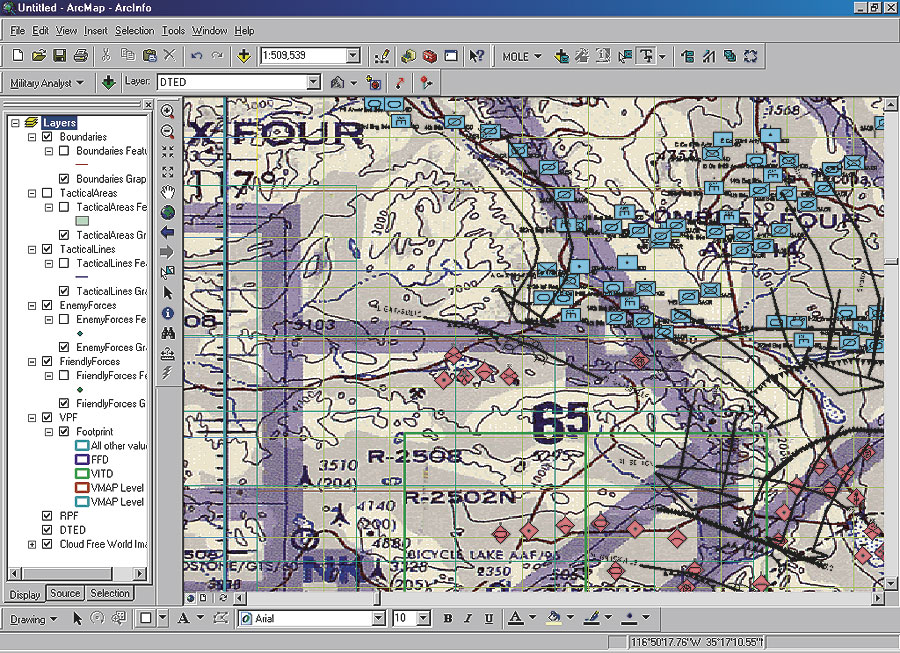
Task: Open the map scale dropdown
Action: pyautogui.click(x=352, y=56)
